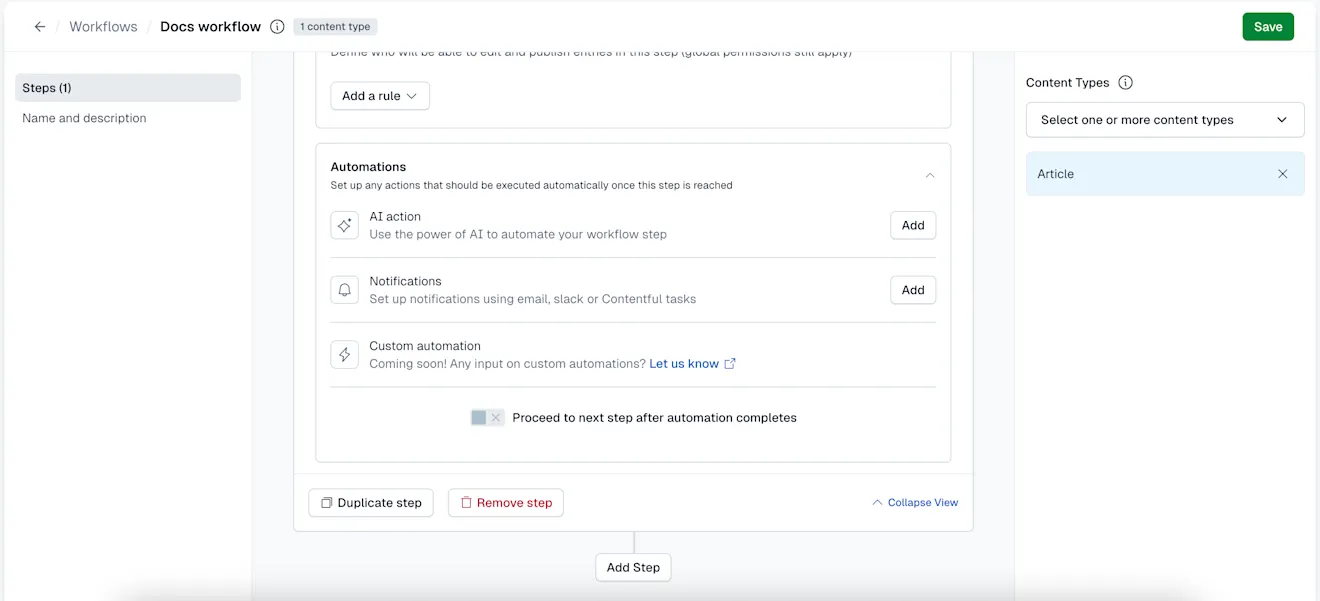Click the AI action sparkle icon
This screenshot has height=601, width=1320.
(344, 225)
